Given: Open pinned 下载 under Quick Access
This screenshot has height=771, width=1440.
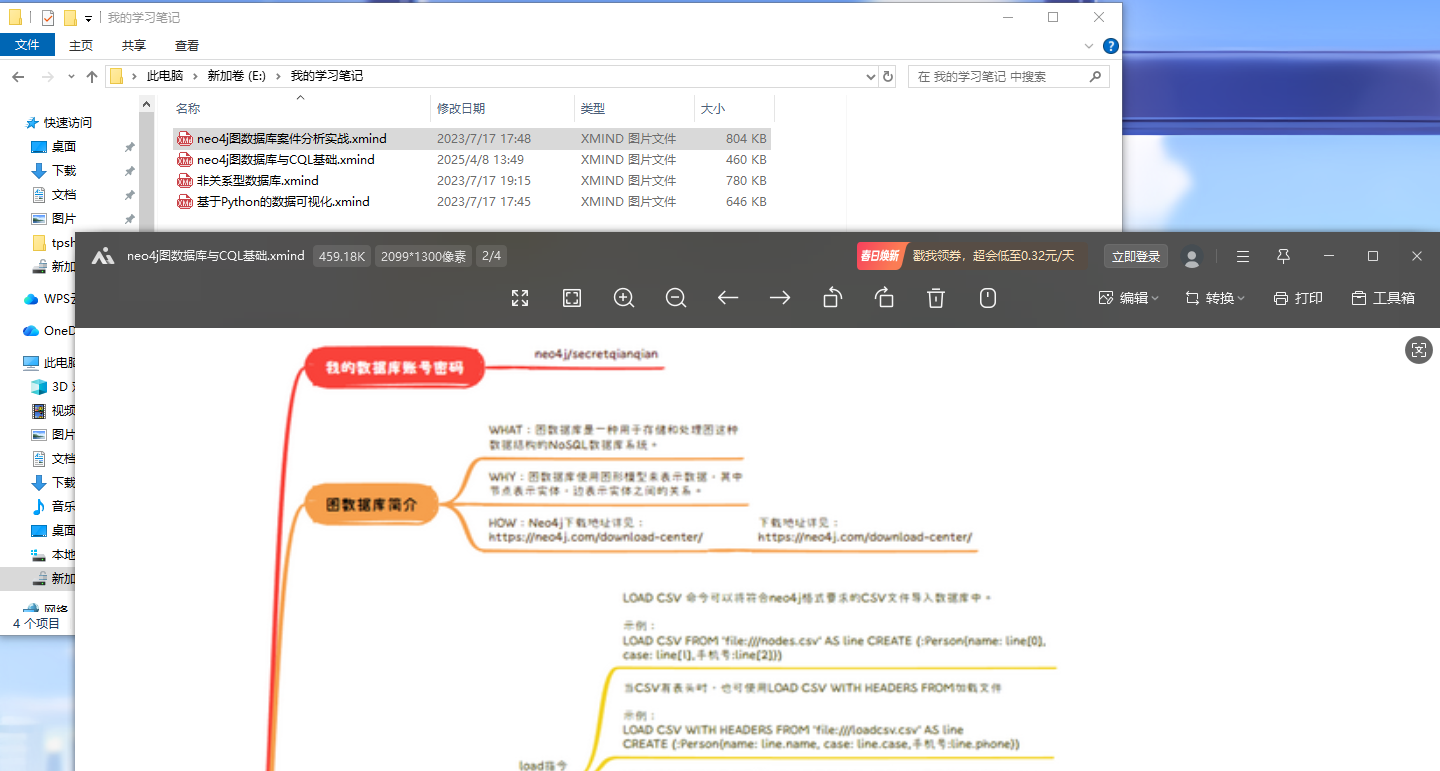Looking at the screenshot, I should [x=64, y=170].
